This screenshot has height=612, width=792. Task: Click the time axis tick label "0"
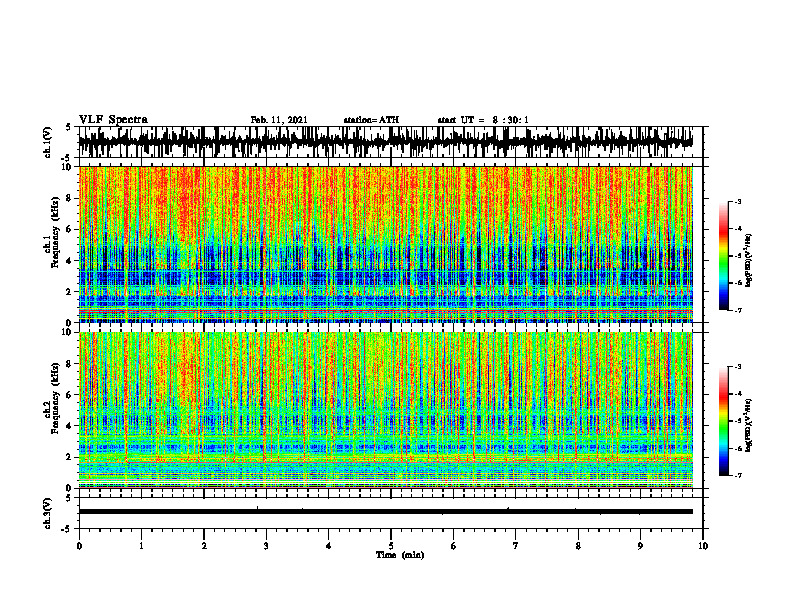(79, 546)
